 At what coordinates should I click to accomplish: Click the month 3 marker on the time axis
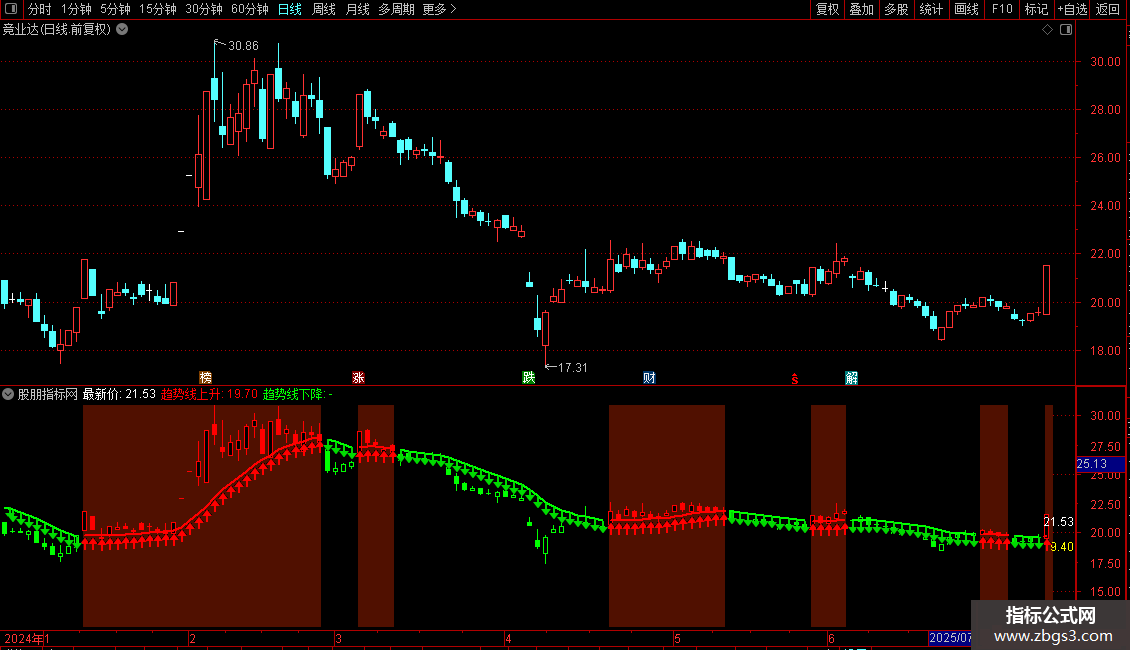(338, 638)
